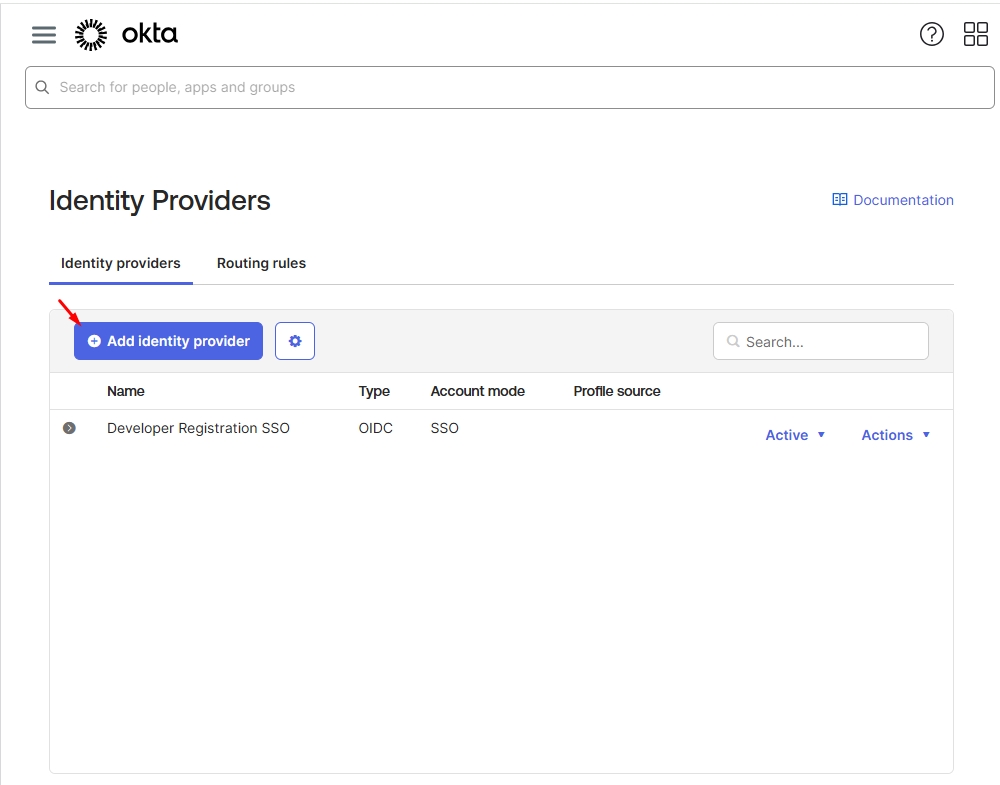Open the apps grid launcher icon
The image size is (1000, 785).
pyautogui.click(x=975, y=35)
